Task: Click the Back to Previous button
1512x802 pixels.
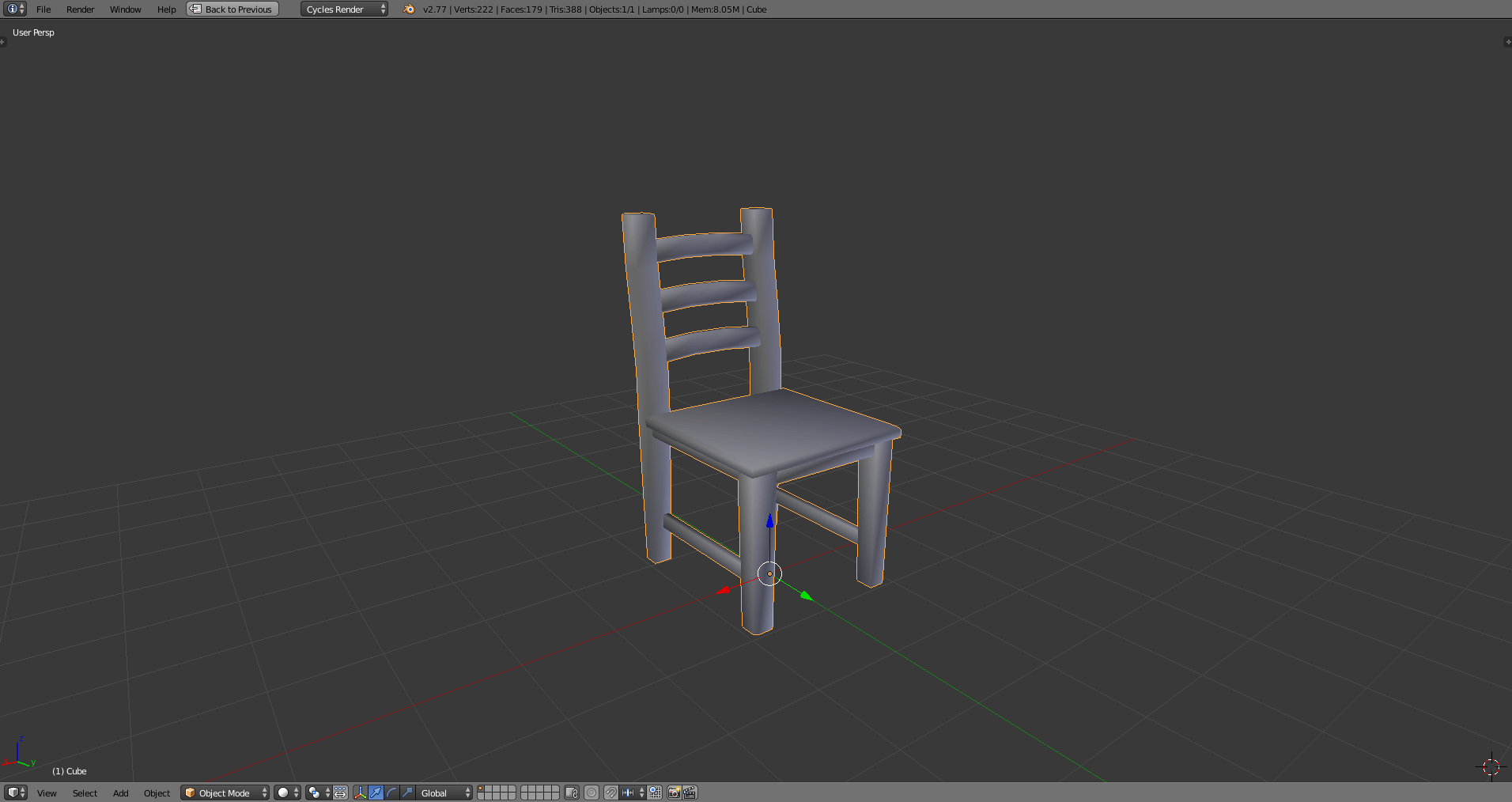Action: pos(232,9)
